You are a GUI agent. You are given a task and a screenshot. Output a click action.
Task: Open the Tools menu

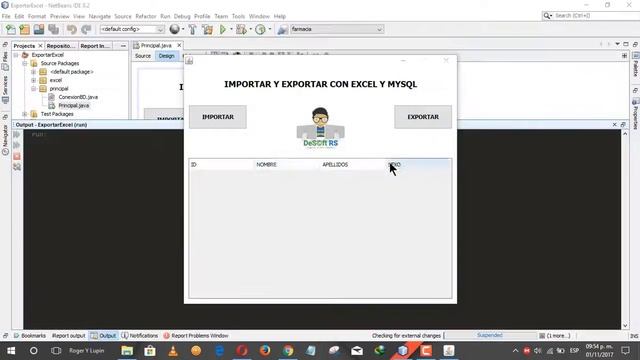pos(238,16)
